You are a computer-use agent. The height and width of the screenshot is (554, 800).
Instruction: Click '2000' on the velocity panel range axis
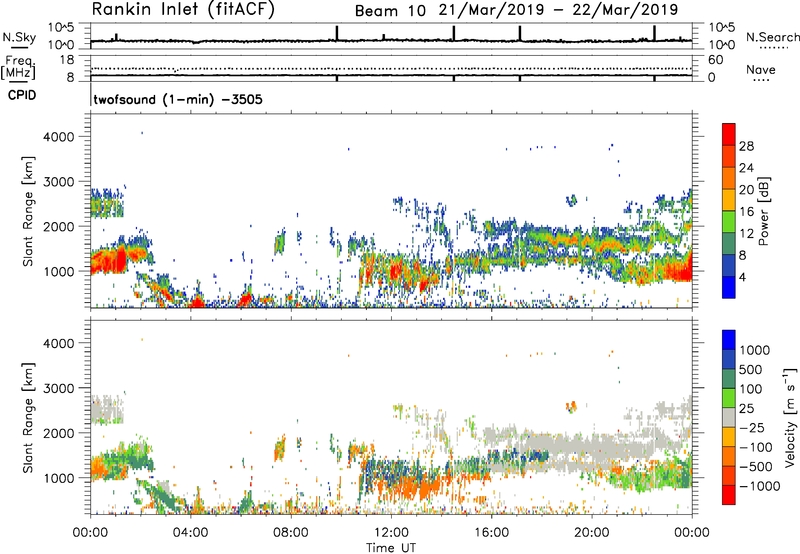(x=58, y=433)
